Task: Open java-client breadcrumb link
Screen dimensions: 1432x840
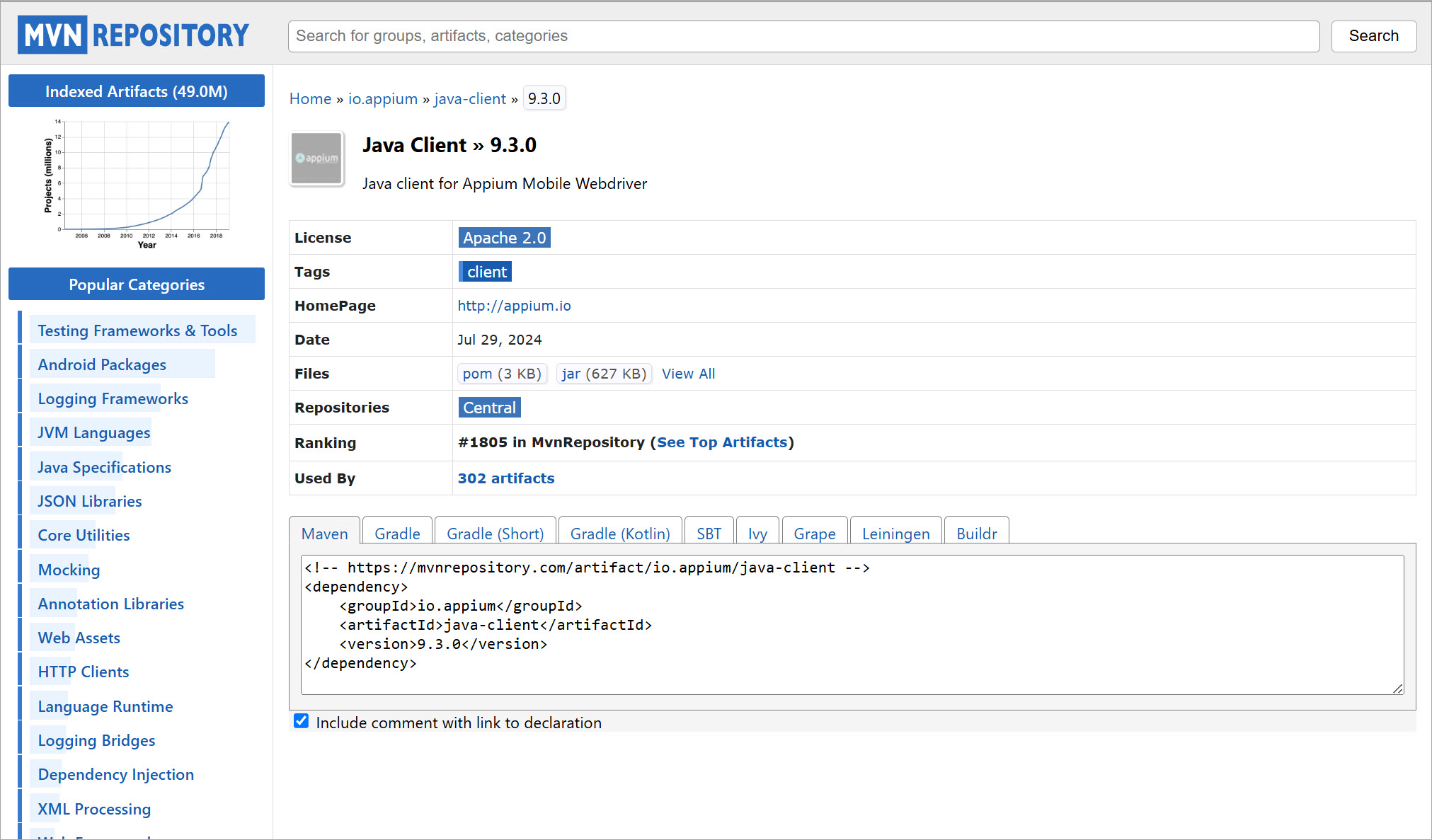Action: pyautogui.click(x=470, y=99)
